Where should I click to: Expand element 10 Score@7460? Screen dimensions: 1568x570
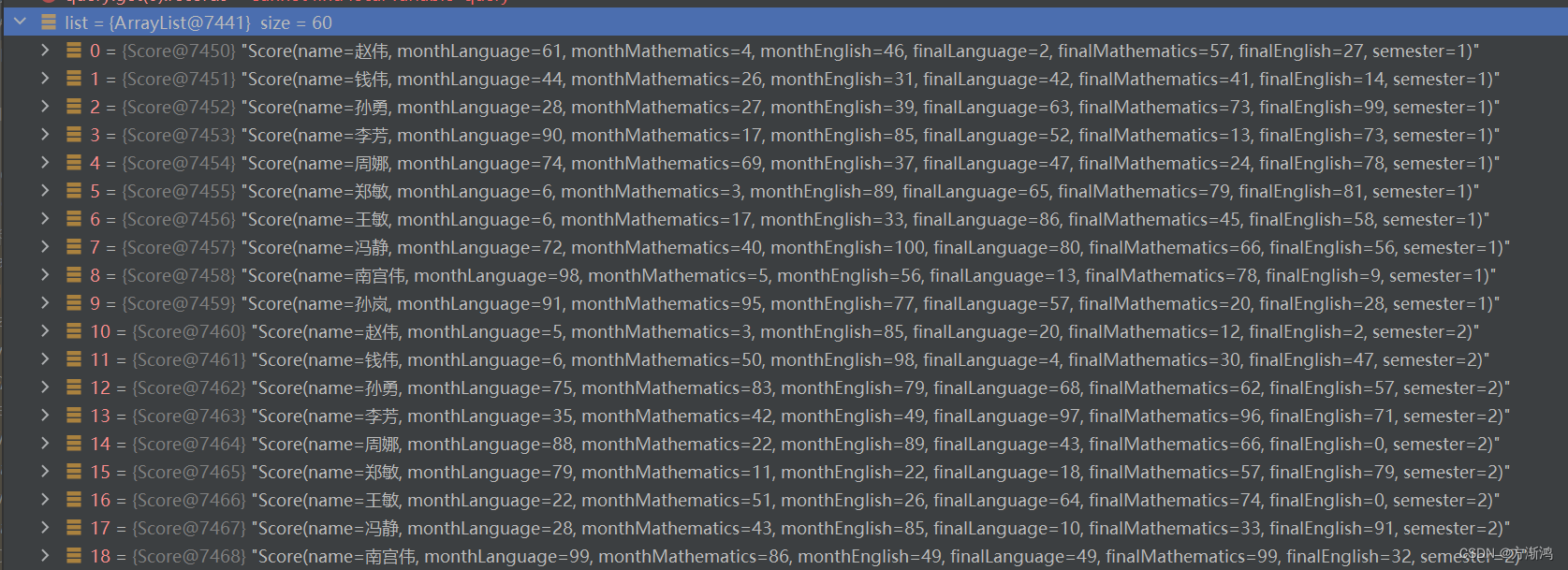pos(45,331)
